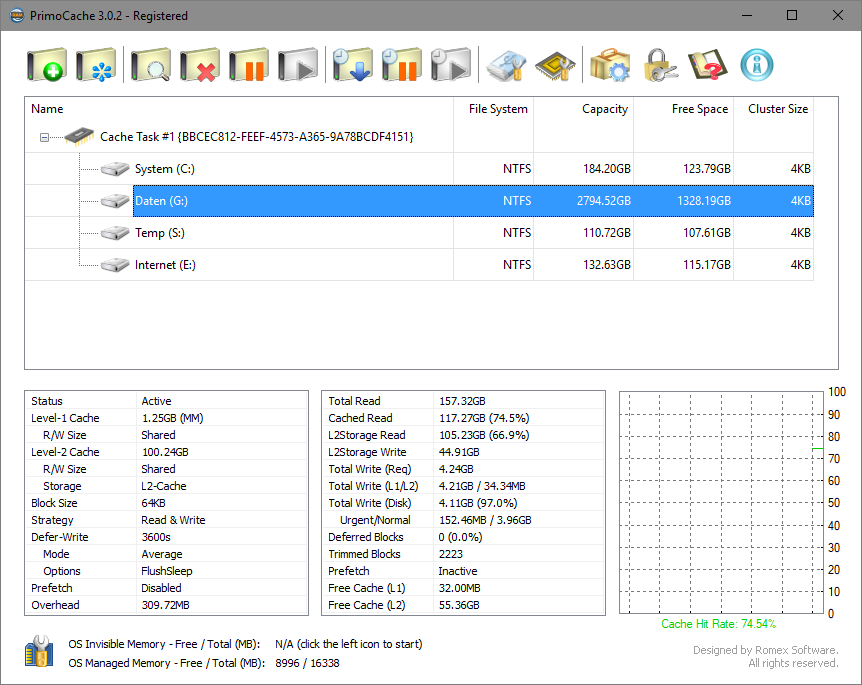Click the Options value FlushSleep

(x=167, y=571)
